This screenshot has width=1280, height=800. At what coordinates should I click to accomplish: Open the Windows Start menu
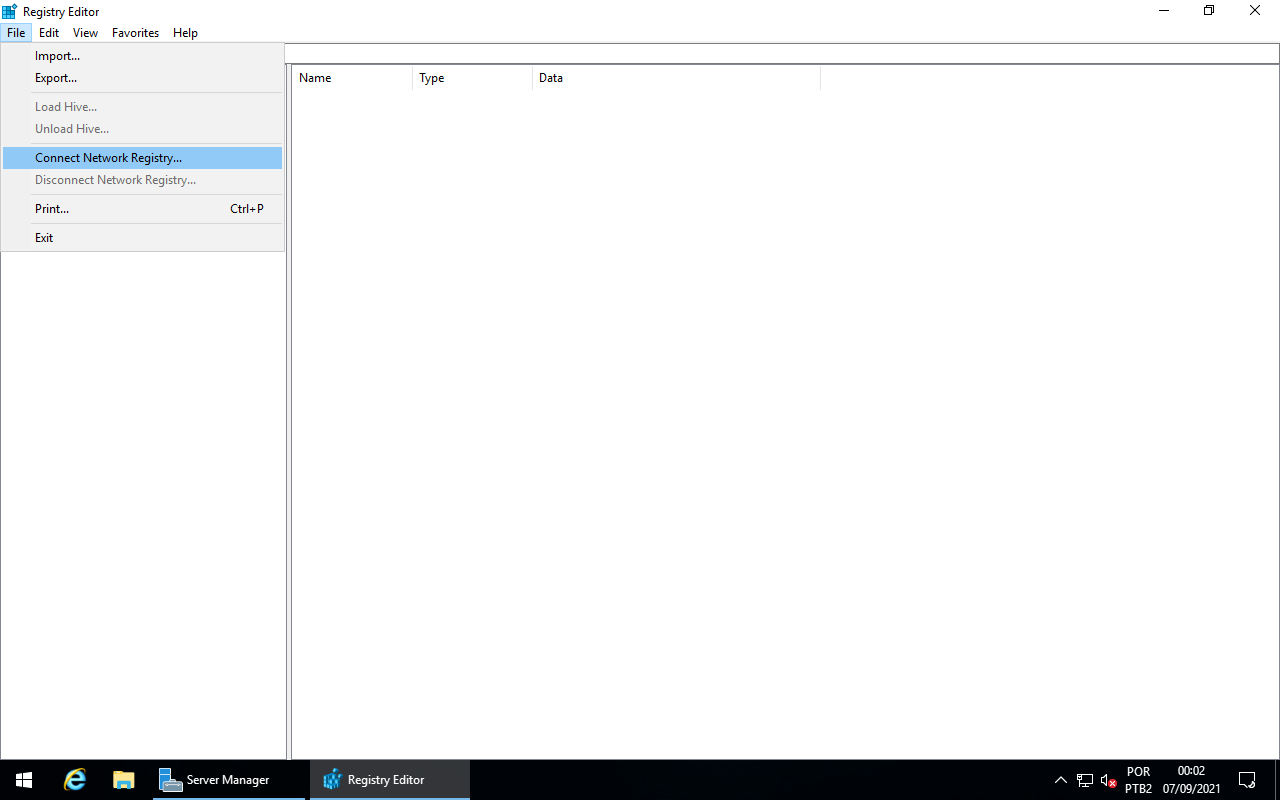coord(23,779)
